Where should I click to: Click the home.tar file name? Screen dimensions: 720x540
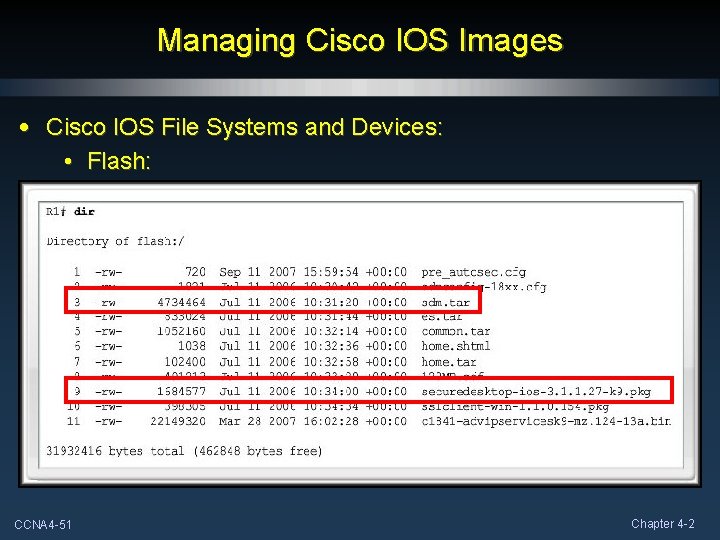pos(449,362)
